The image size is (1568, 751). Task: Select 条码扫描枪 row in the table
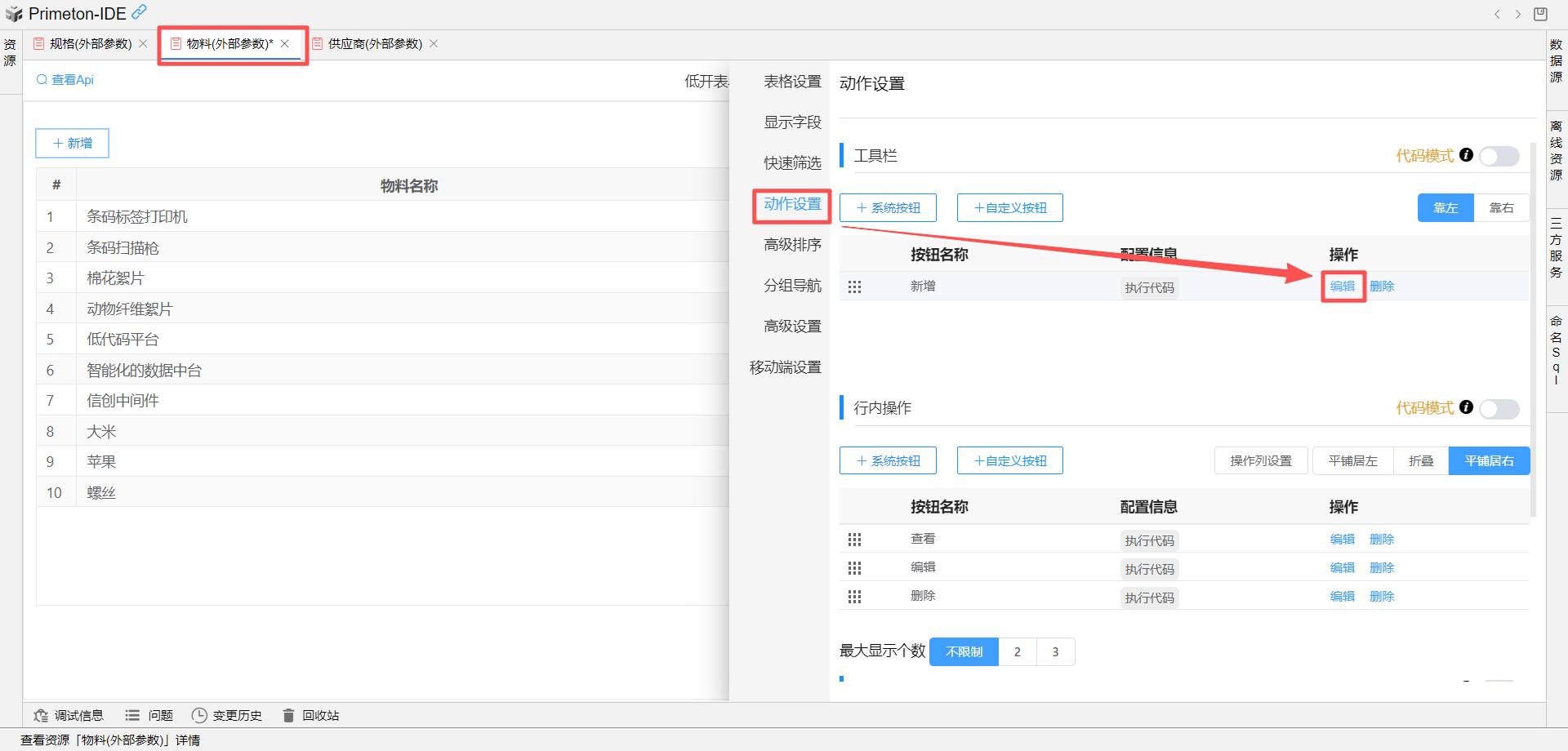coord(123,247)
